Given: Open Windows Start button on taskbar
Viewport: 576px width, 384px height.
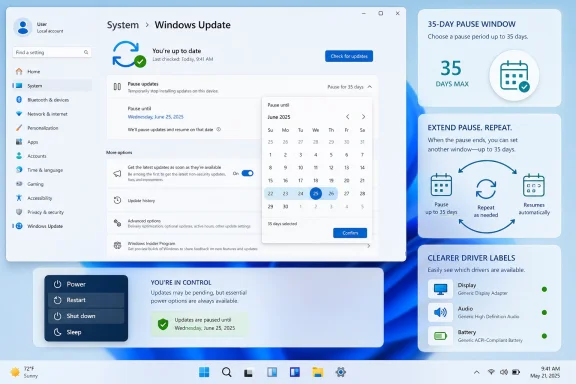Looking at the screenshot, I should [204, 372].
